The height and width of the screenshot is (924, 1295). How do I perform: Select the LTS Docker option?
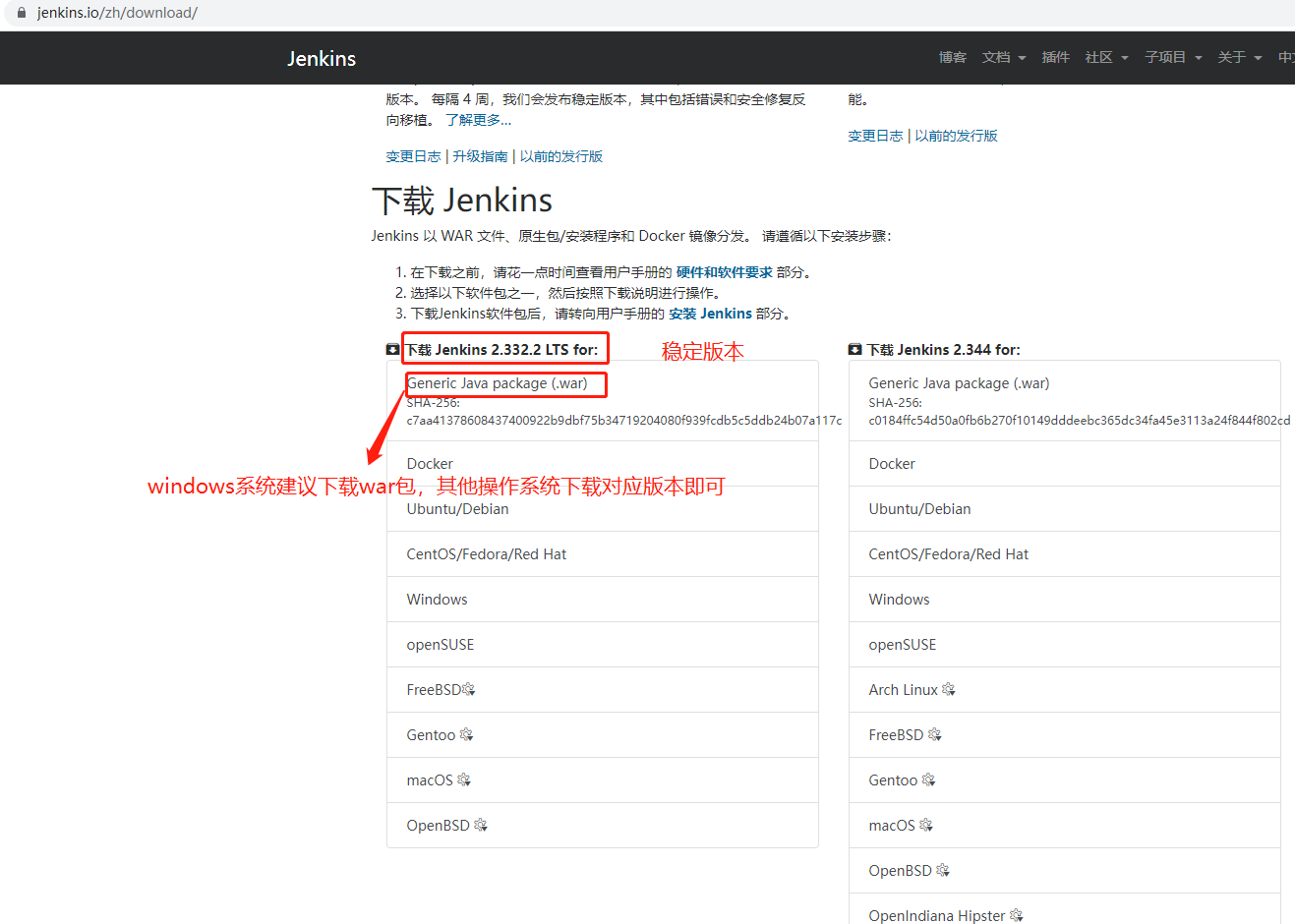tap(603, 464)
